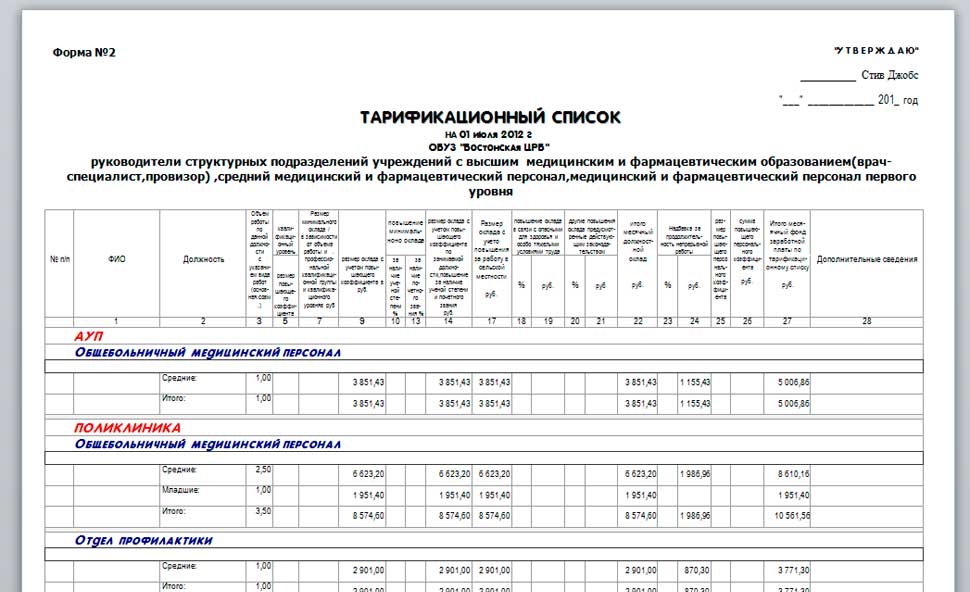Viewport: 970px width, 592px height.
Task: Click the work volume value 3,50
Action: 263,511
